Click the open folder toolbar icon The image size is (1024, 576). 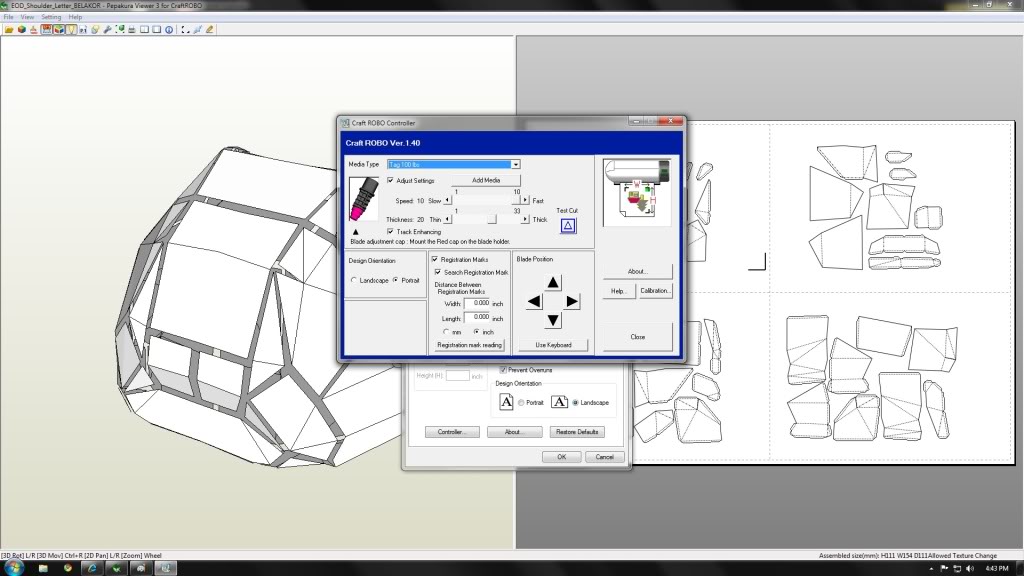9,29
